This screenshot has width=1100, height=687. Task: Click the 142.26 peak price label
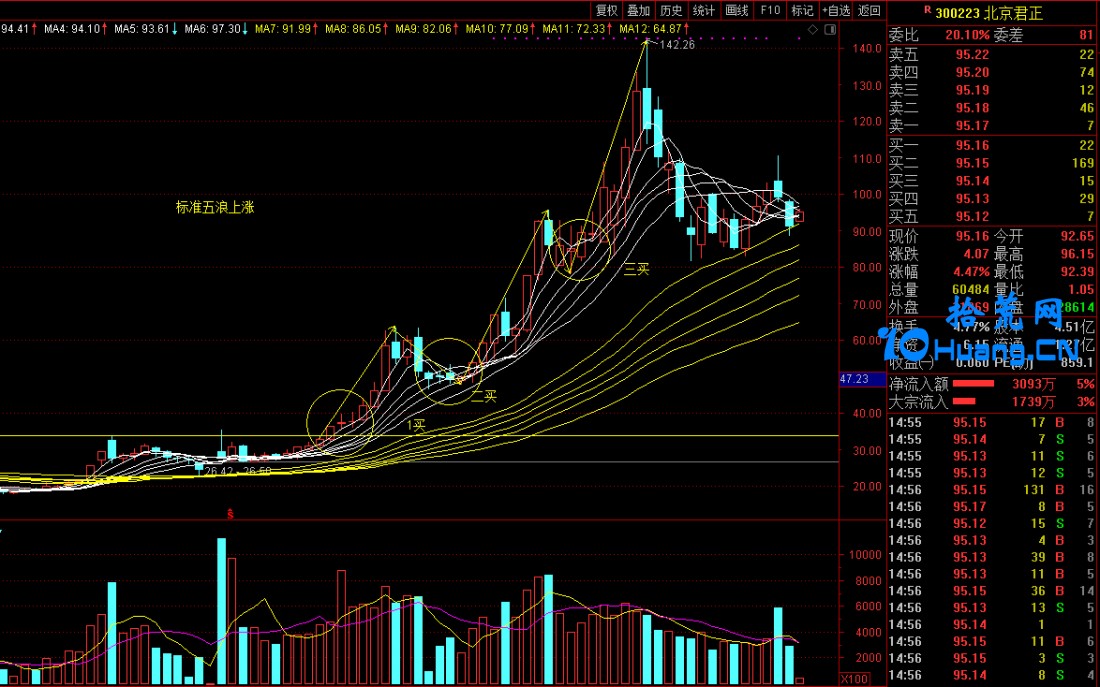point(677,45)
